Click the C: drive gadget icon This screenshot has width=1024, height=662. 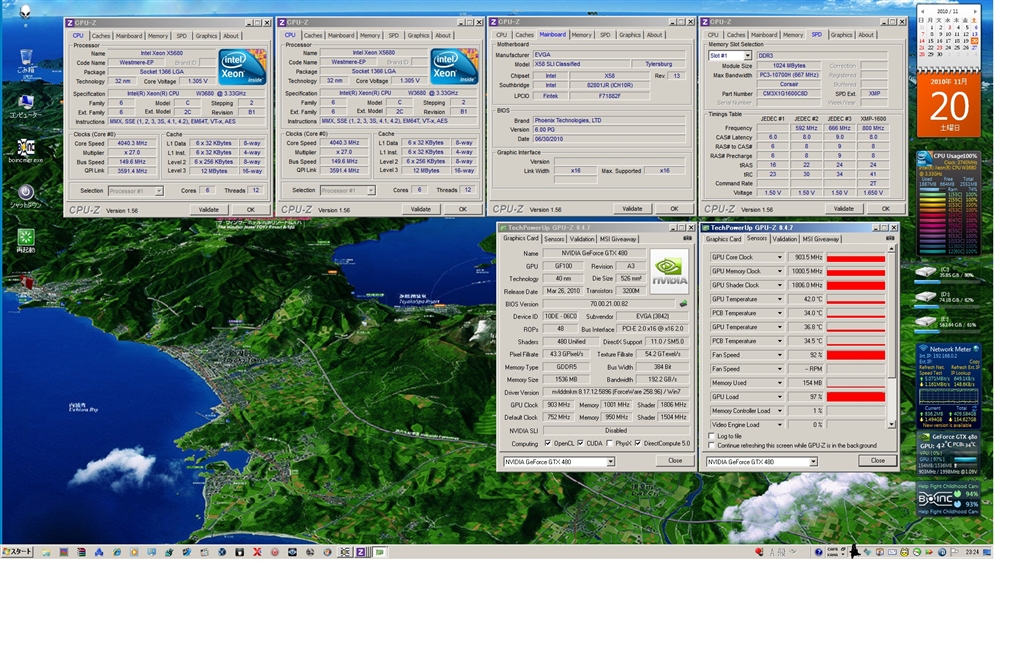(925, 272)
